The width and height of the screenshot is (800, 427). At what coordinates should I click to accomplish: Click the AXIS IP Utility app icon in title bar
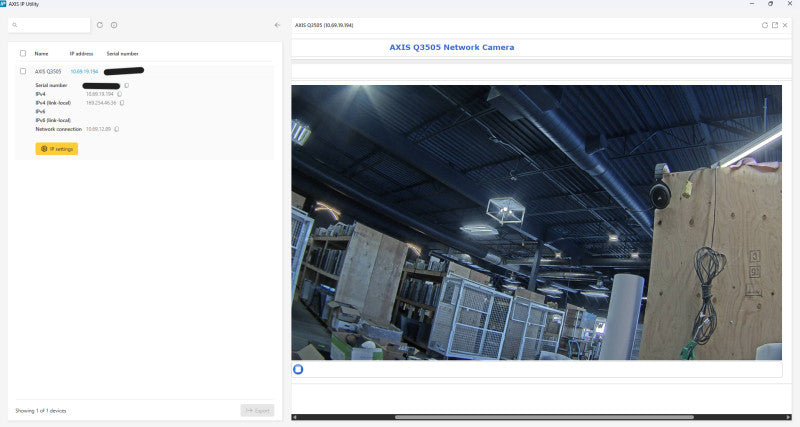coord(3,4)
